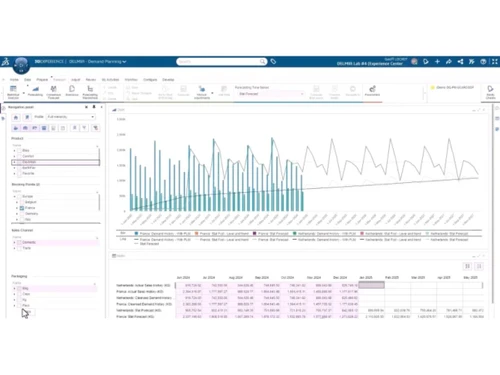Click Jun 2024 column header
500x375 pixels.
[x=183, y=277]
